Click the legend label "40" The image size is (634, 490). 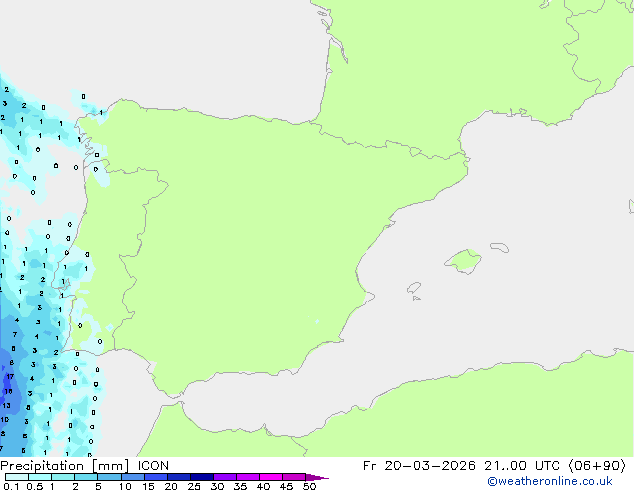[263, 486]
